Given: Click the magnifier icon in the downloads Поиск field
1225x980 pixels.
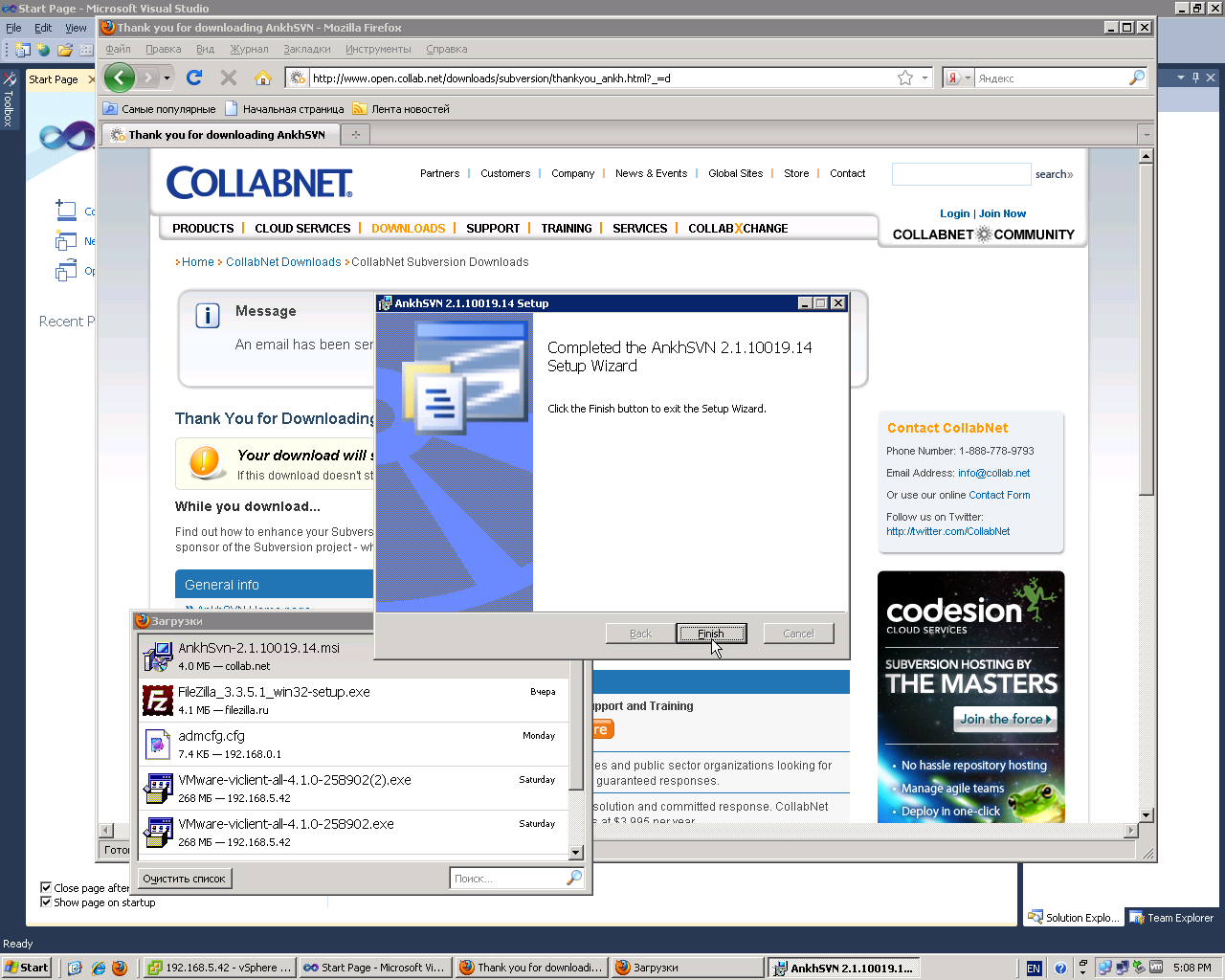Looking at the screenshot, I should [574, 878].
